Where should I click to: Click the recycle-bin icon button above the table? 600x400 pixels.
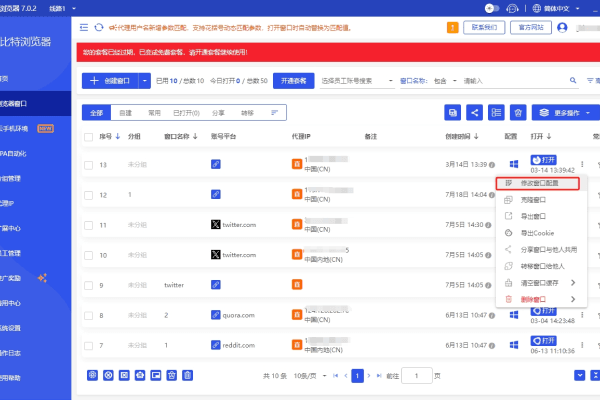click(518, 113)
